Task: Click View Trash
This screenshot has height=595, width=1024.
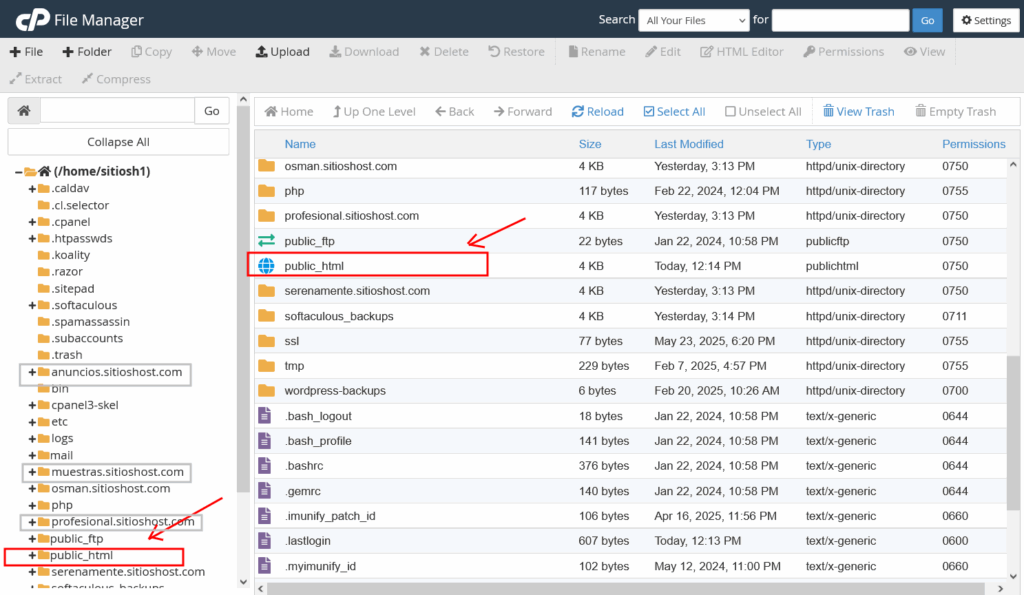Action: click(x=858, y=112)
